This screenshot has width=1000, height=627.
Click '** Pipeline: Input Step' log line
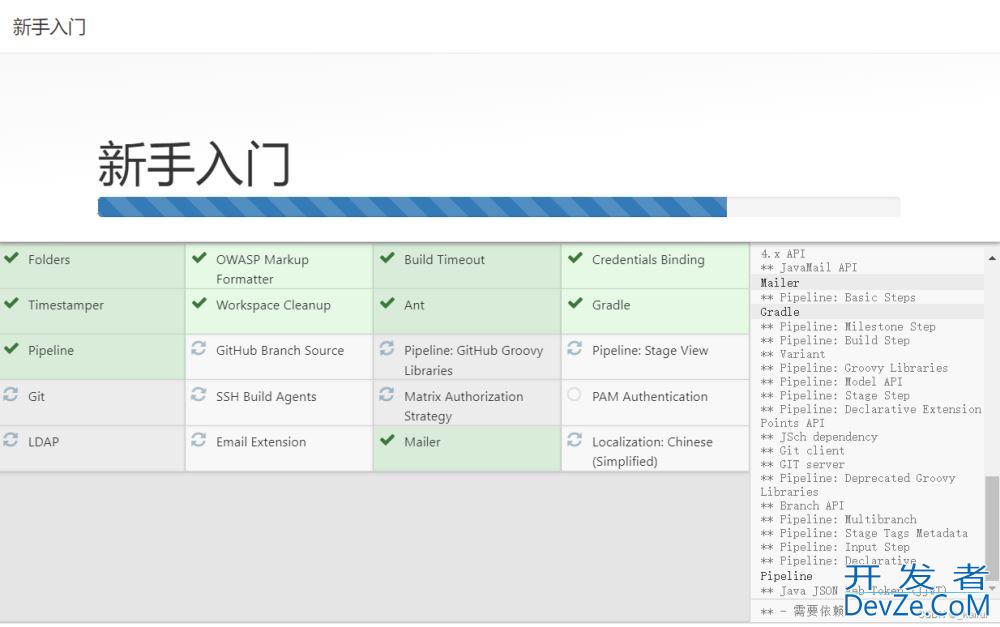(835, 547)
